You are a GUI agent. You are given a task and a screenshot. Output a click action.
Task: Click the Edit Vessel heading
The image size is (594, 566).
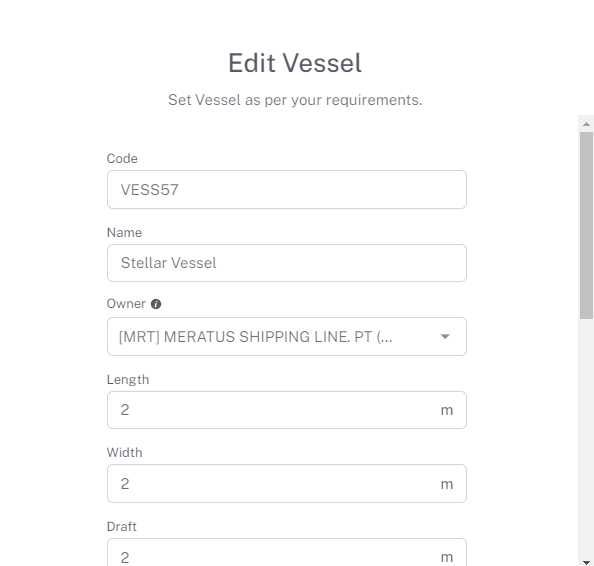click(x=295, y=63)
